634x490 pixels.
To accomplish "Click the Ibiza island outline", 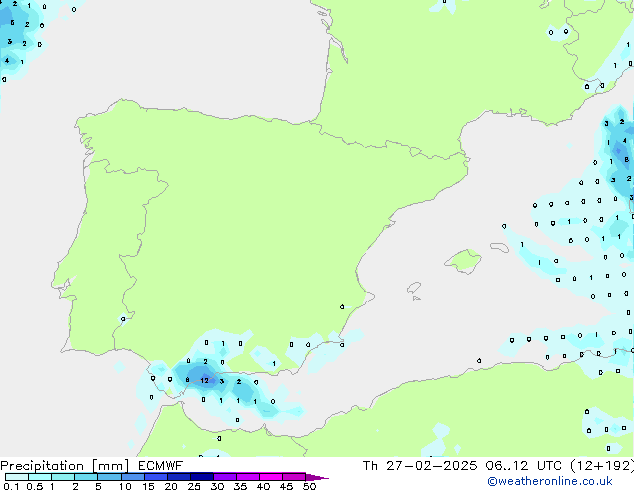I will tap(414, 288).
